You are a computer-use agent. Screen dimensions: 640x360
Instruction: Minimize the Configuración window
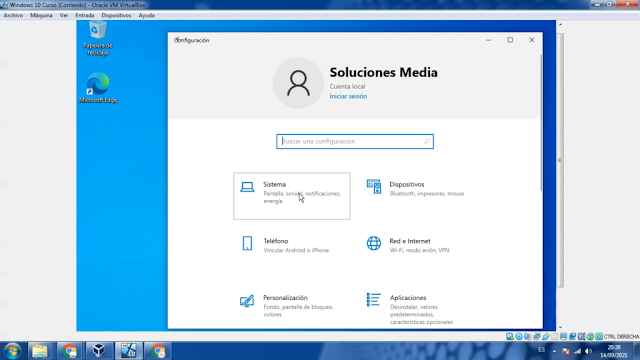pyautogui.click(x=489, y=40)
